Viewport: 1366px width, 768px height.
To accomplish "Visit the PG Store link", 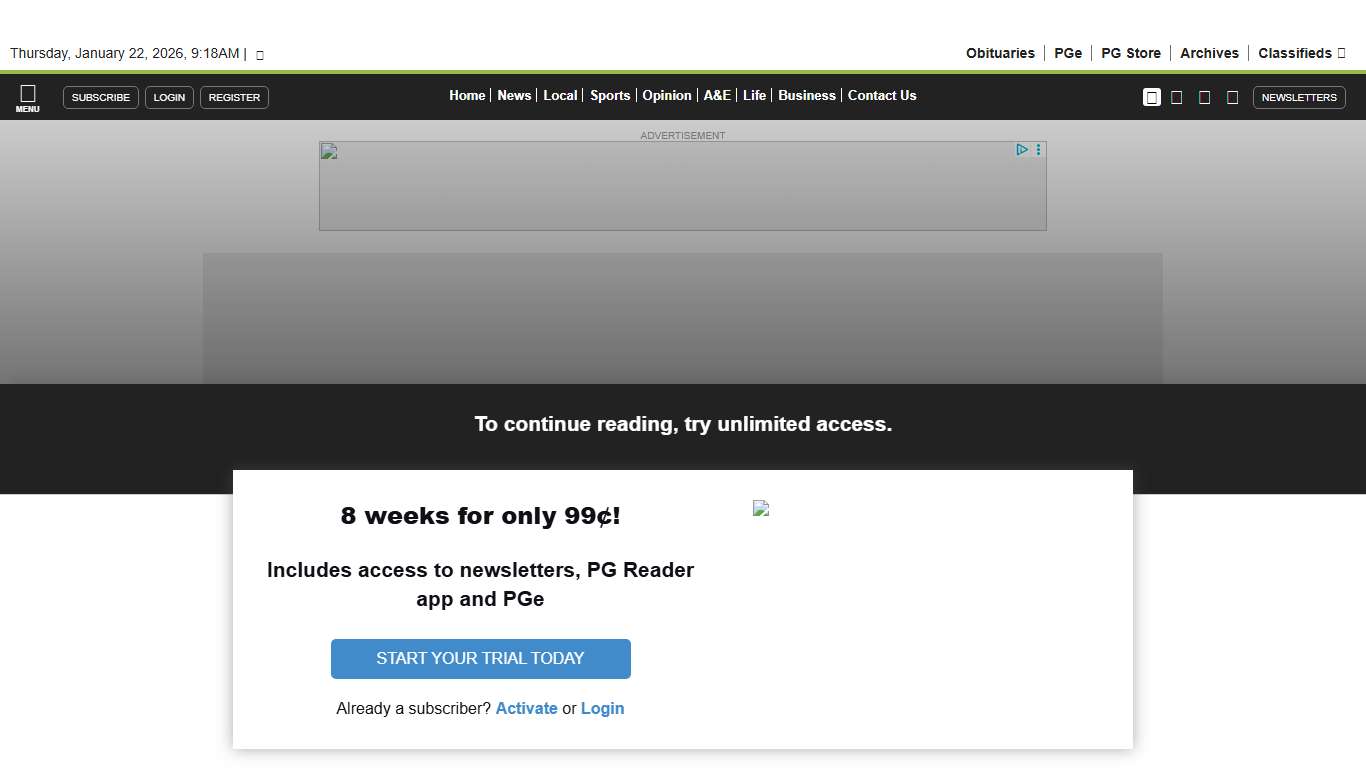I will pos(1131,53).
